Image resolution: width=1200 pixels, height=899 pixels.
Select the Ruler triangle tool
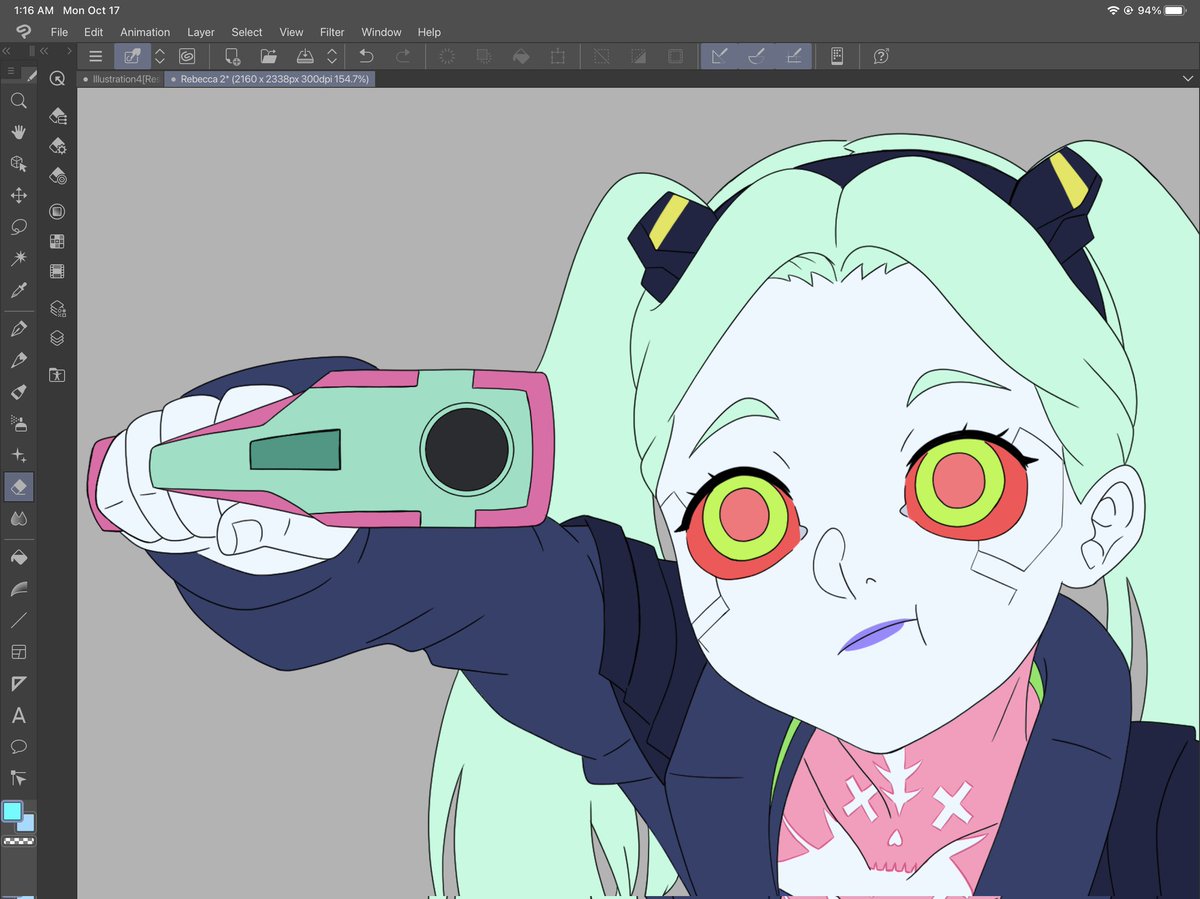click(18, 684)
